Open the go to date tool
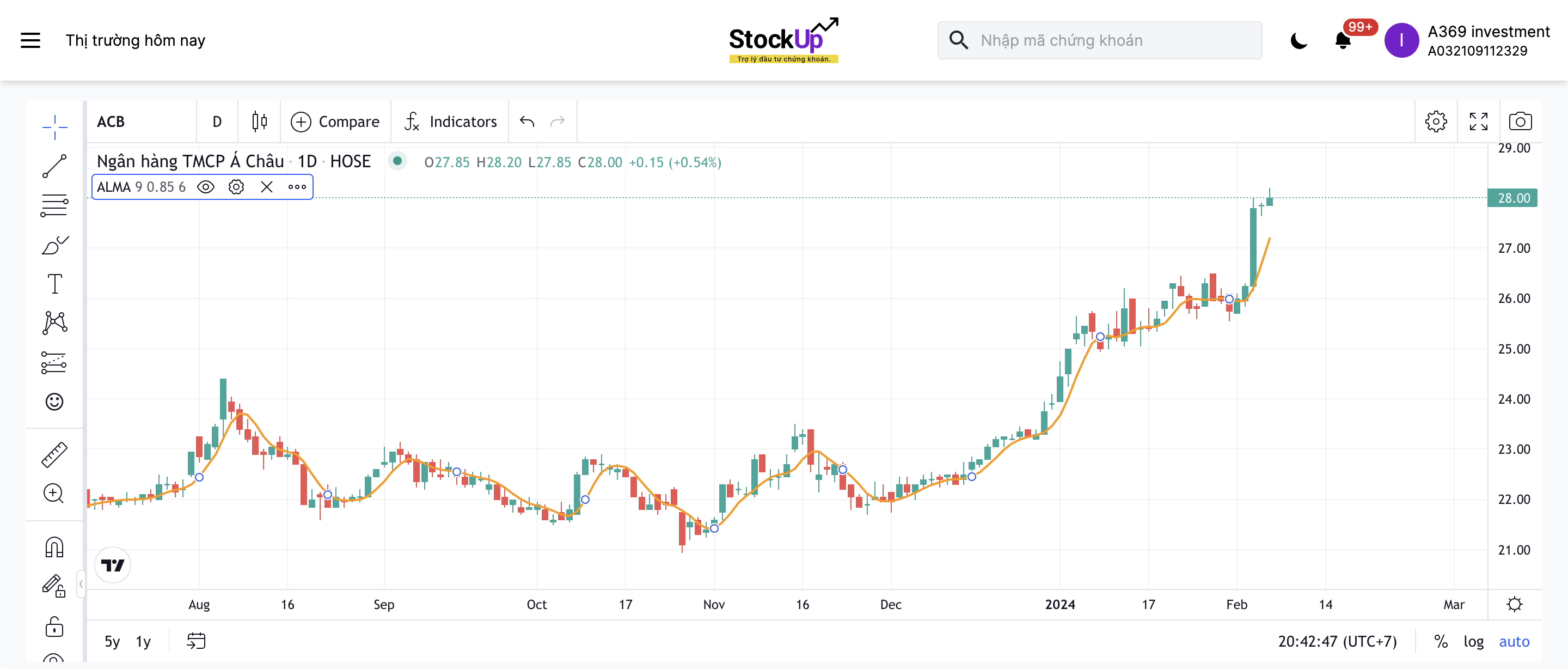 pyautogui.click(x=196, y=642)
